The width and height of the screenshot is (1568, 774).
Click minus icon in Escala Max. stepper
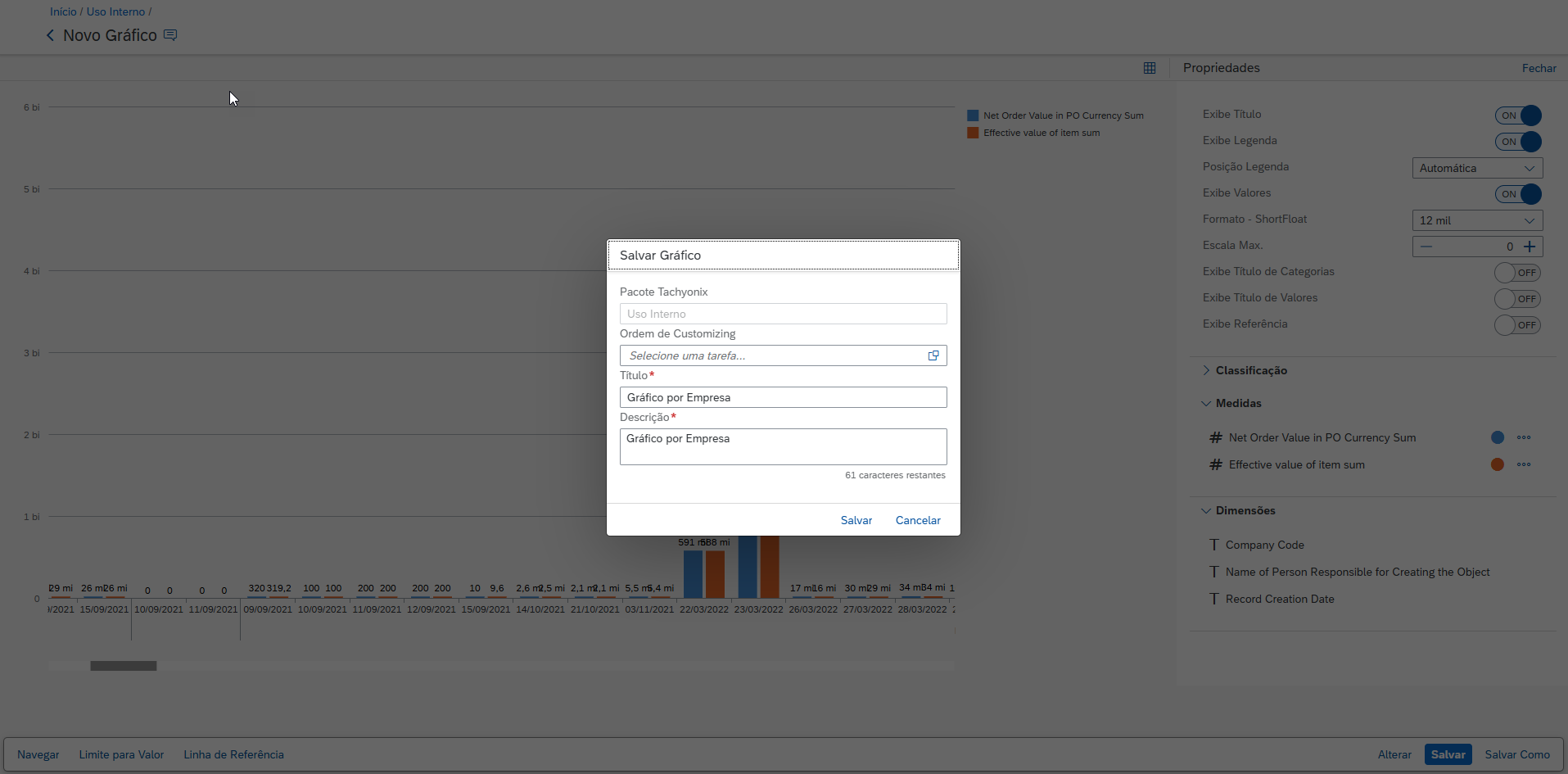pos(1426,247)
